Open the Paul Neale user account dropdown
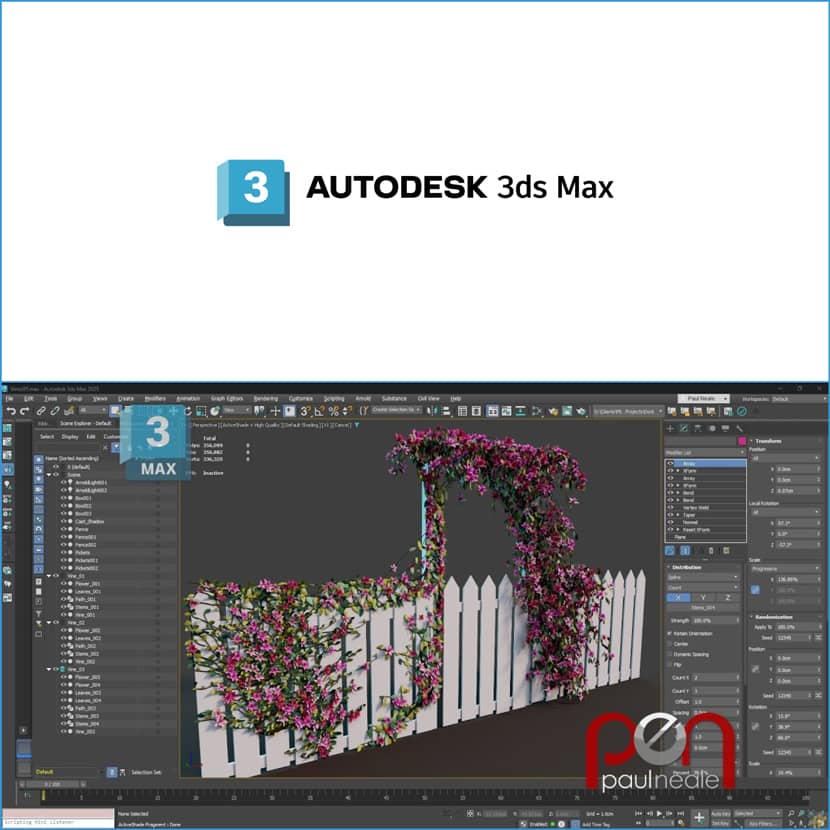830x830 pixels. point(703,399)
